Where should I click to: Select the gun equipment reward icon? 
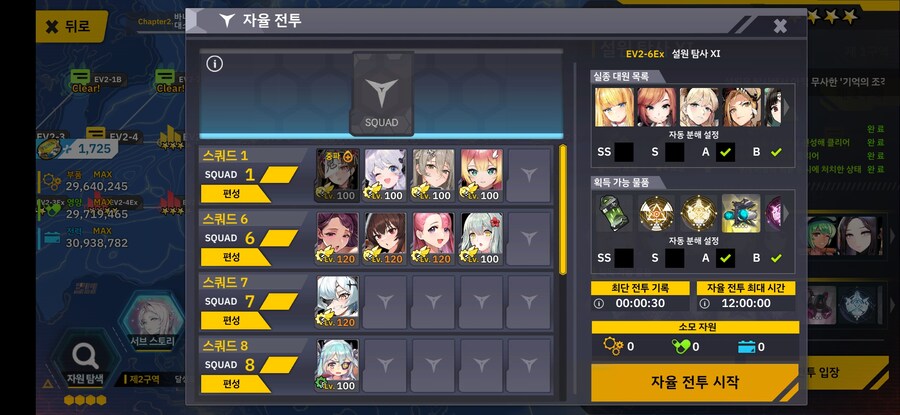(x=741, y=213)
